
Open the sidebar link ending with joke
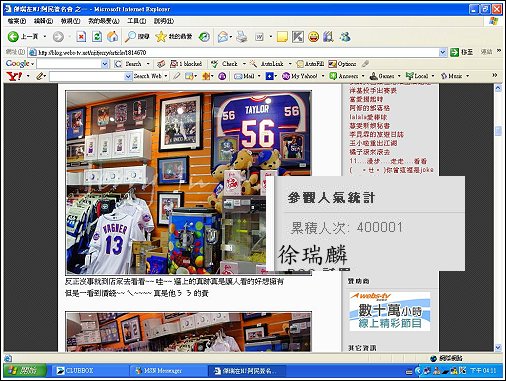click(391, 170)
